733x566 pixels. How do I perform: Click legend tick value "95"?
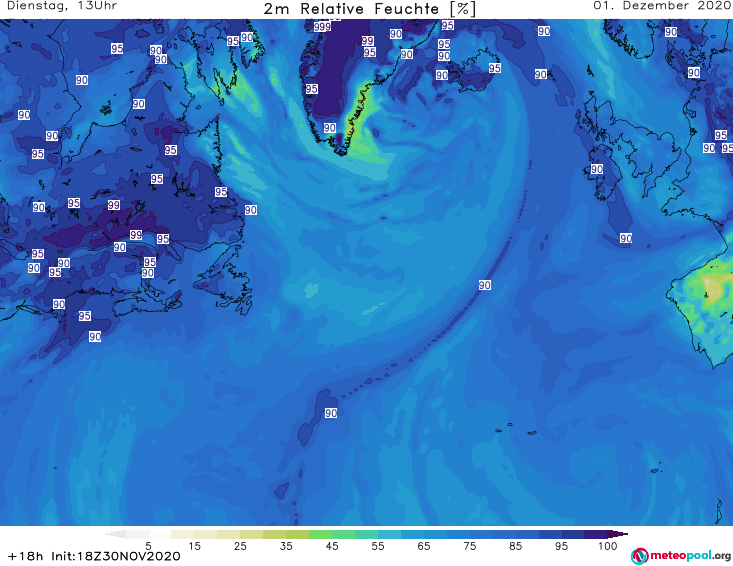tap(561, 546)
